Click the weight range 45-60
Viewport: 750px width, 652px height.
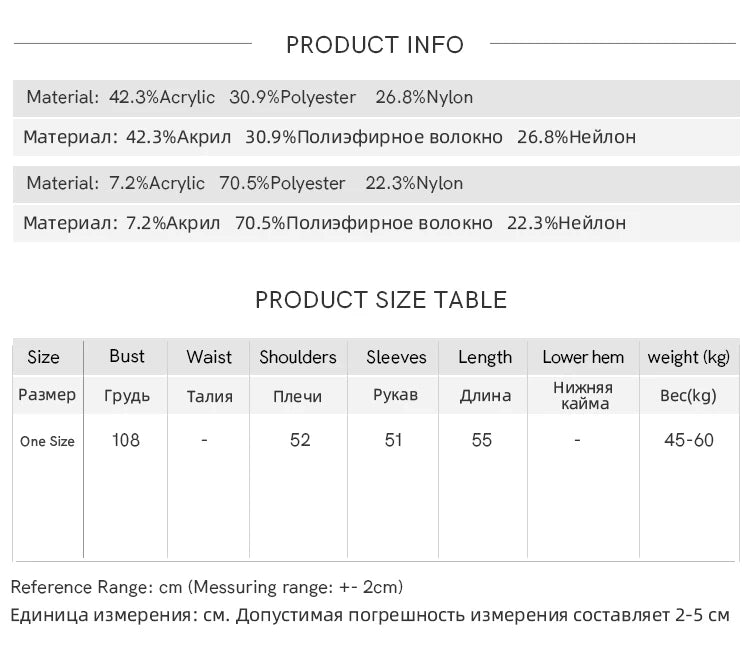click(x=689, y=440)
